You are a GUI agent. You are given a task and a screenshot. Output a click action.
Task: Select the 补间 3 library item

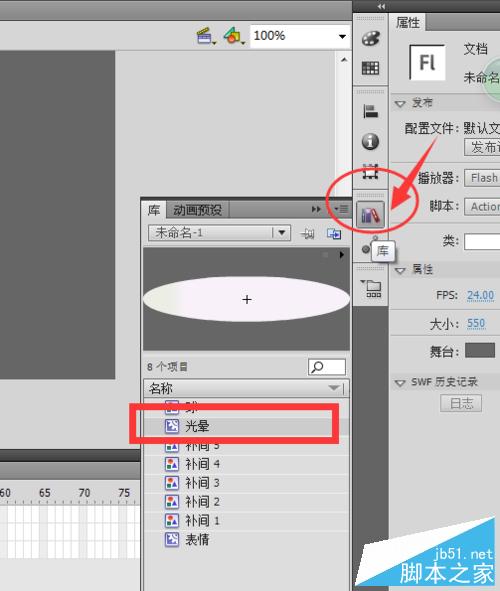pos(246,483)
